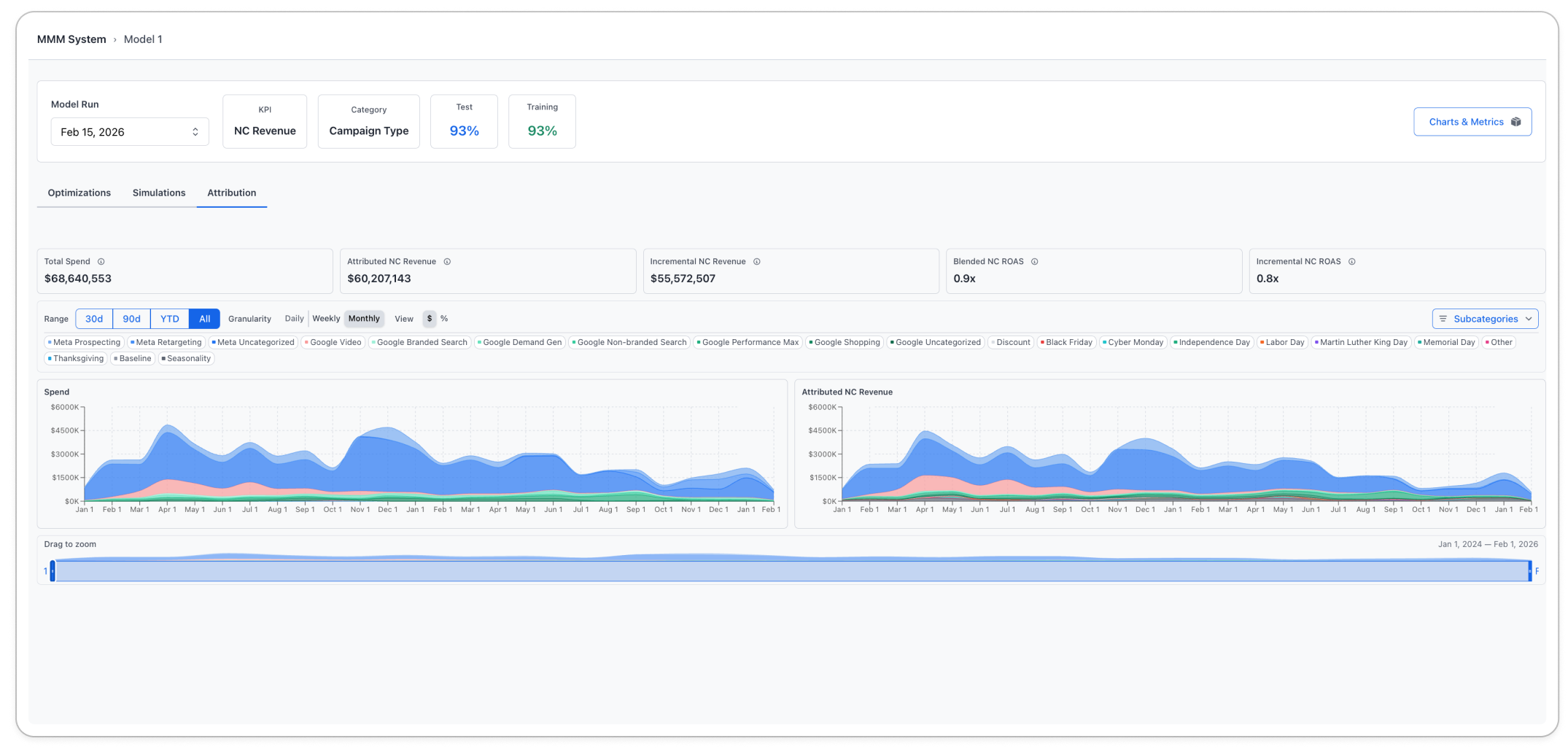Screen dimensions: 1568x752
Task: Click the $68,640,553 total spend value
Action: (78, 279)
